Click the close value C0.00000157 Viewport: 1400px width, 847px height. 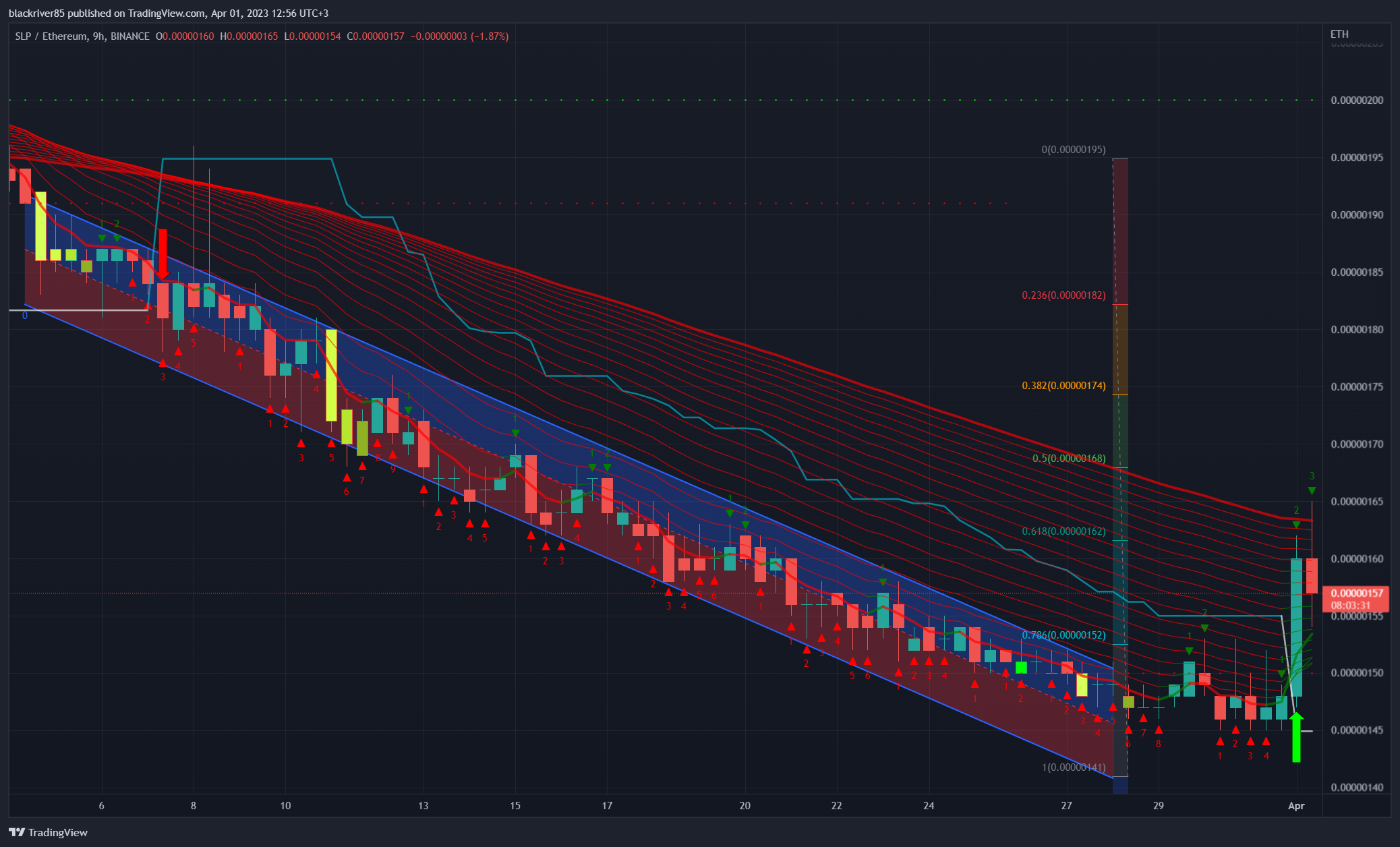(376, 36)
